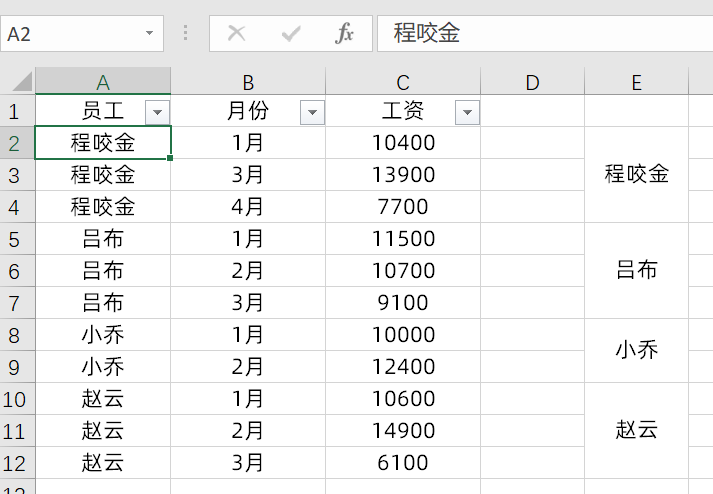Click cell A4 containing 程咬金

tap(103, 207)
